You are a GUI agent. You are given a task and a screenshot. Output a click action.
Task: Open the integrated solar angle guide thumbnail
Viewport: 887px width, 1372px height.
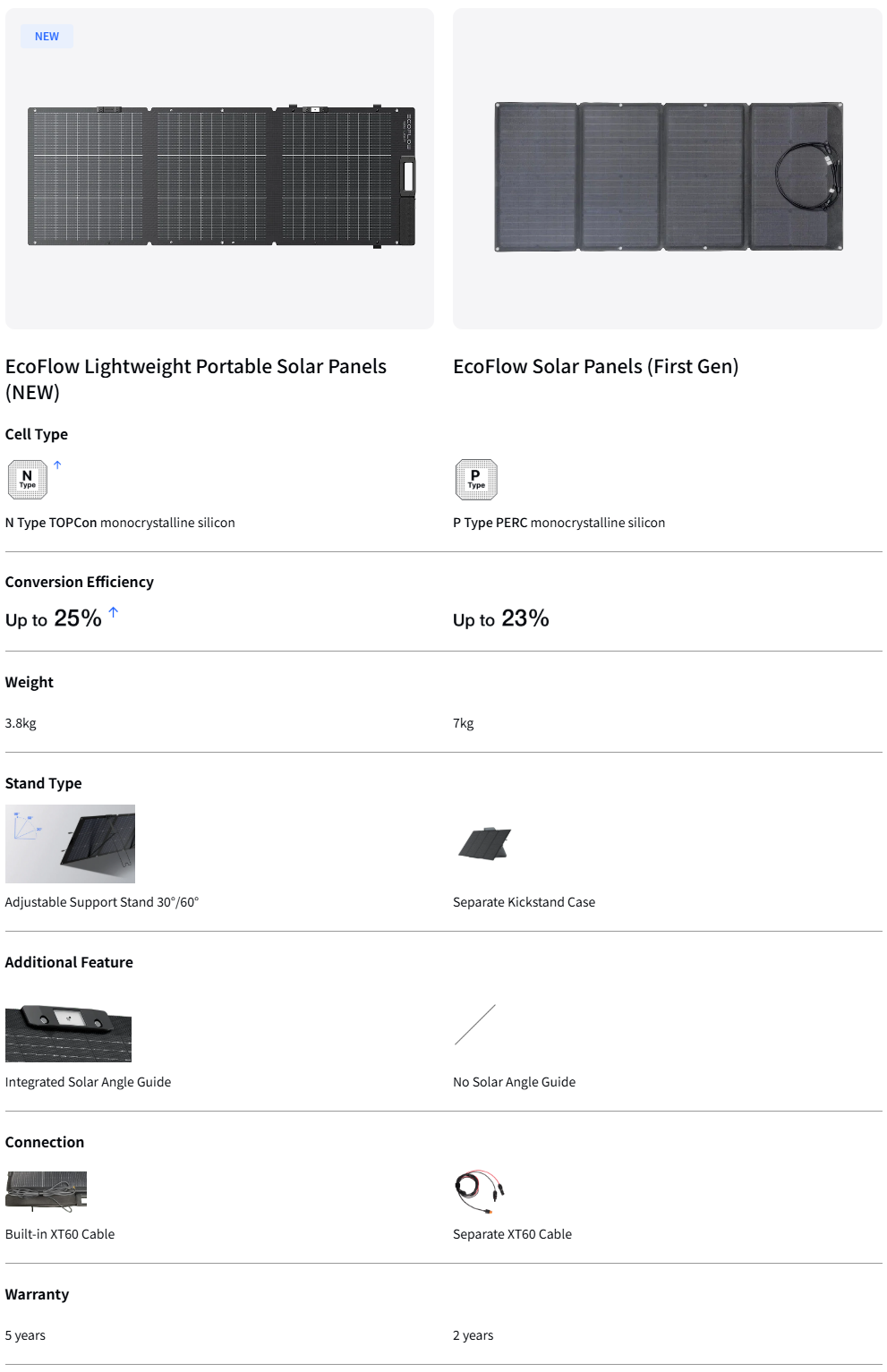[68, 1033]
